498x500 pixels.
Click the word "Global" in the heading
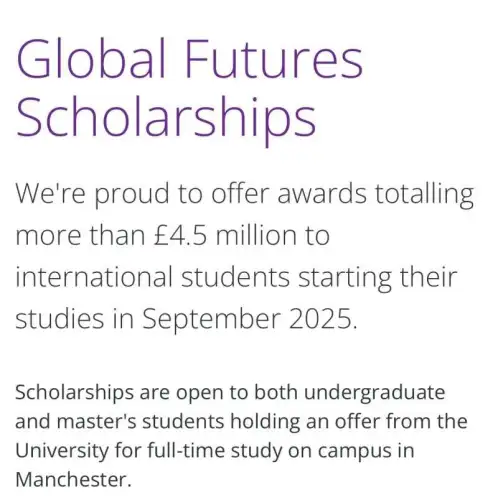coord(91,59)
